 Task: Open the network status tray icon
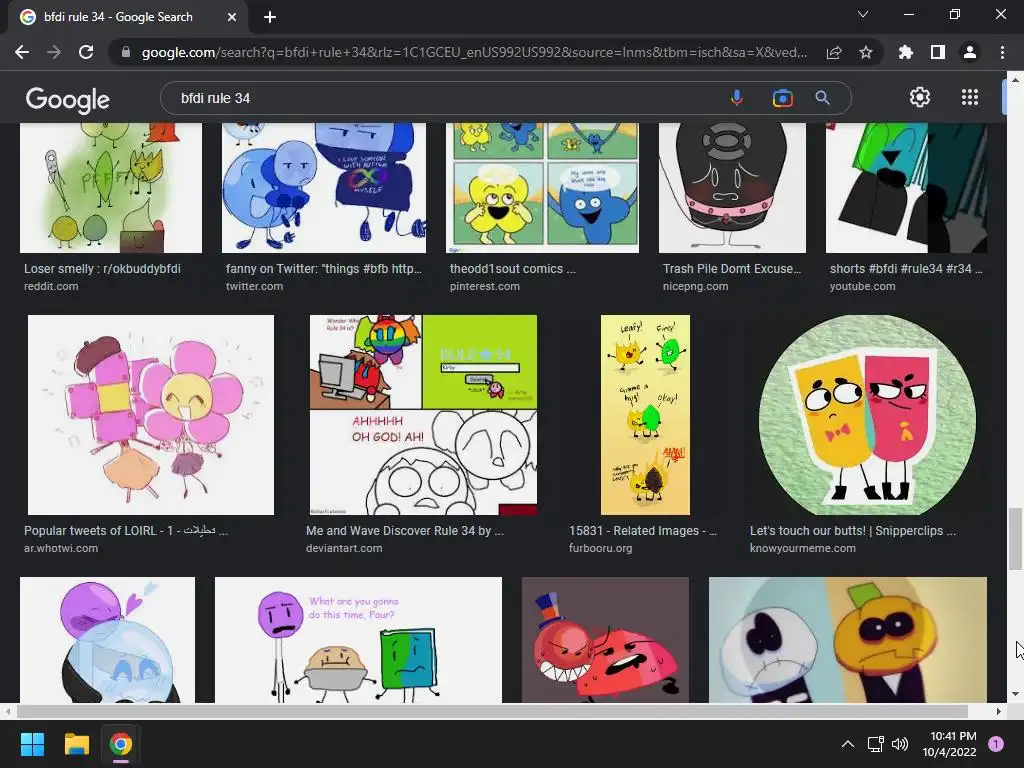click(x=875, y=744)
